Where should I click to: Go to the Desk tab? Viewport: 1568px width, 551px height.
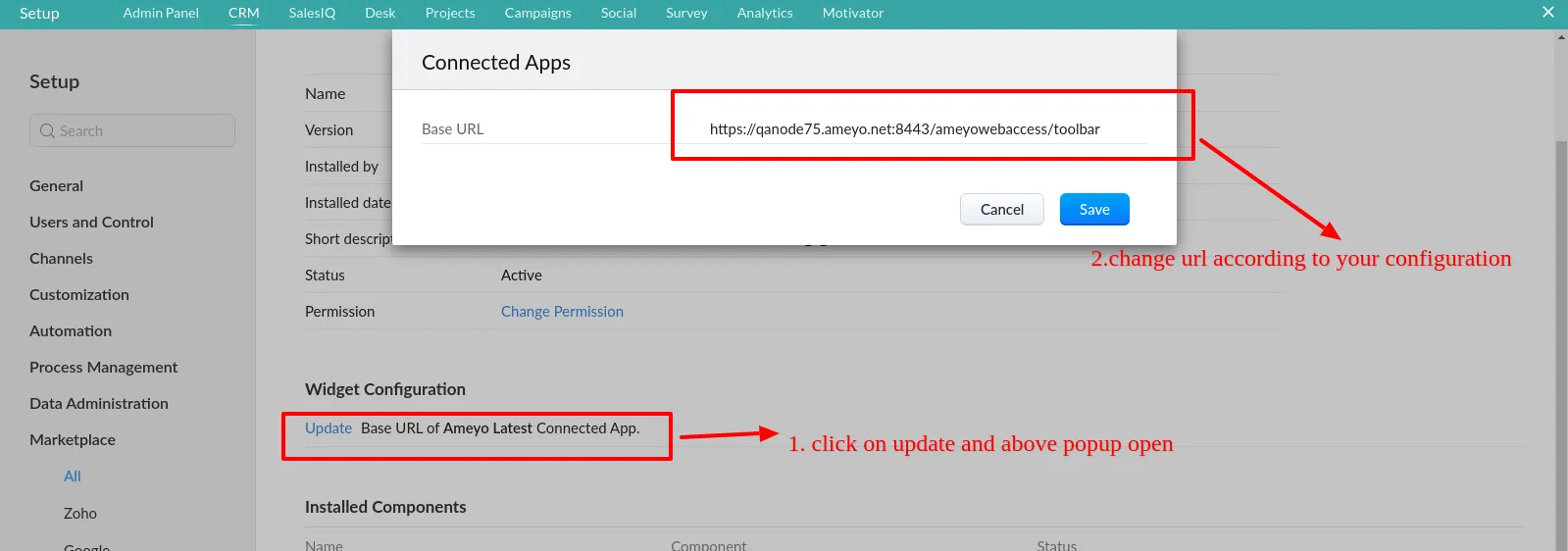click(380, 13)
